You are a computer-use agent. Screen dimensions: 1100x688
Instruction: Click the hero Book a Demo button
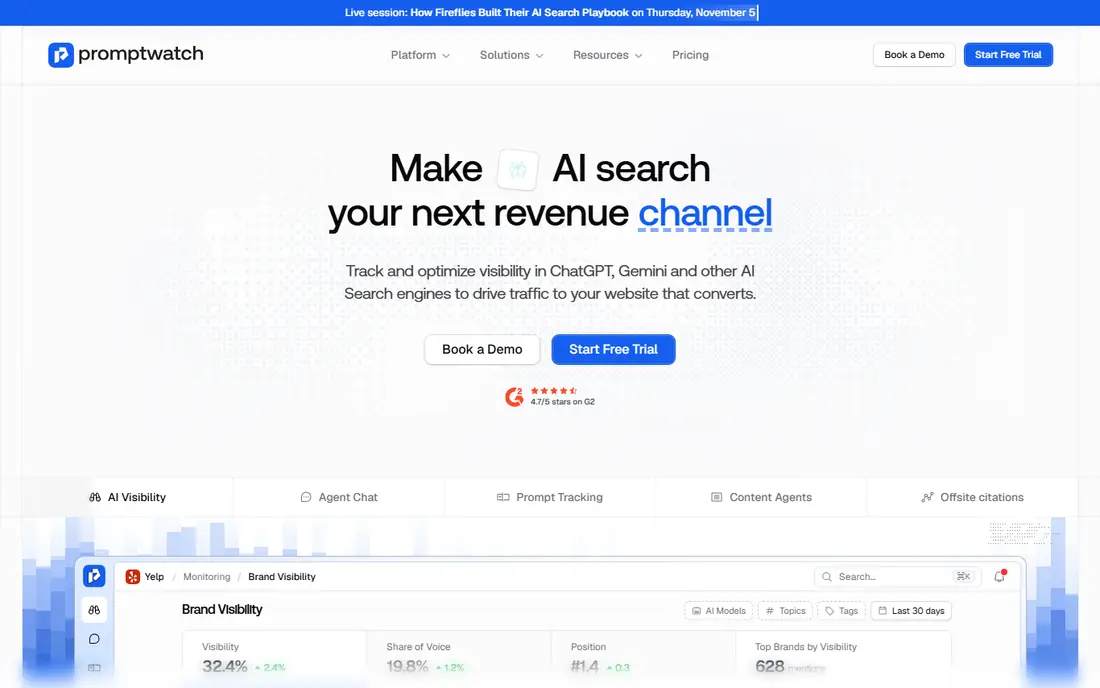pos(482,349)
